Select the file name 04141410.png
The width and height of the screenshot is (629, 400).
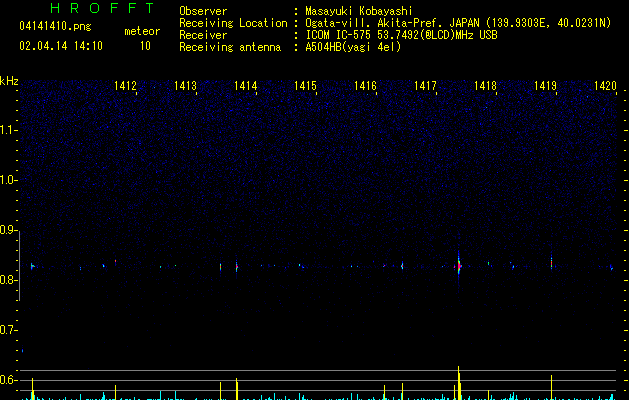55,27
